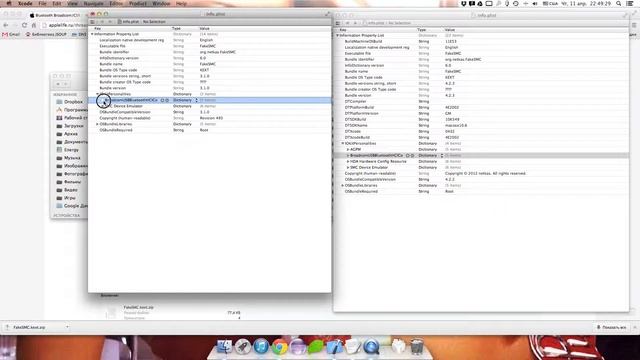This screenshot has height=360, width=640.
Task: Open the Trash in the Dock
Action: (417, 347)
